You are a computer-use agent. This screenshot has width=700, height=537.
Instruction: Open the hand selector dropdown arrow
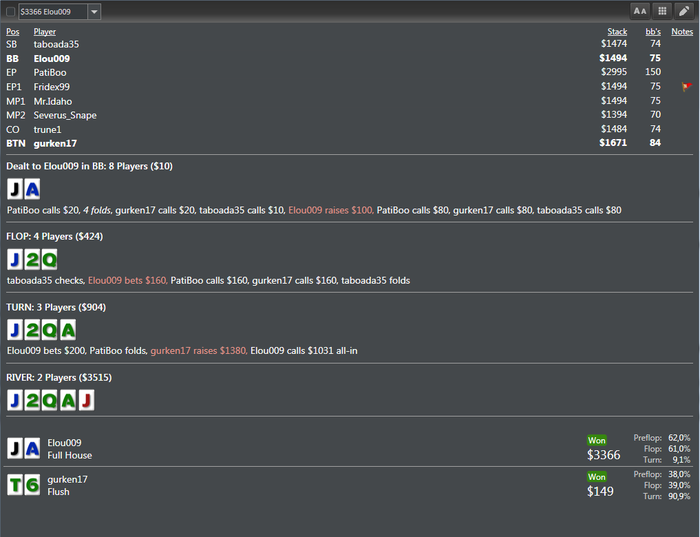pyautogui.click(x=94, y=12)
